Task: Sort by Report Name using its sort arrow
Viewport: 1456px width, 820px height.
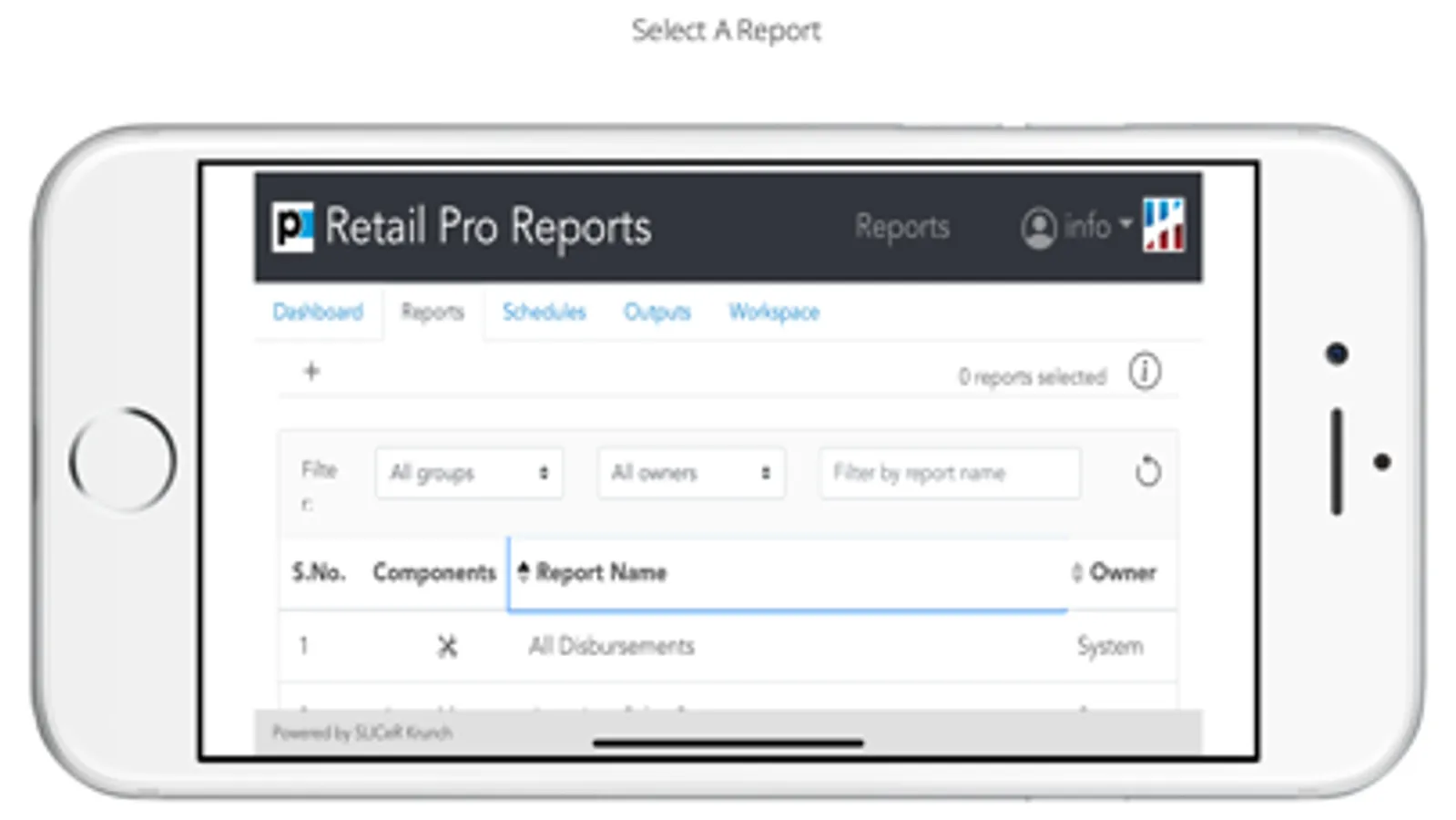Action: (x=524, y=572)
